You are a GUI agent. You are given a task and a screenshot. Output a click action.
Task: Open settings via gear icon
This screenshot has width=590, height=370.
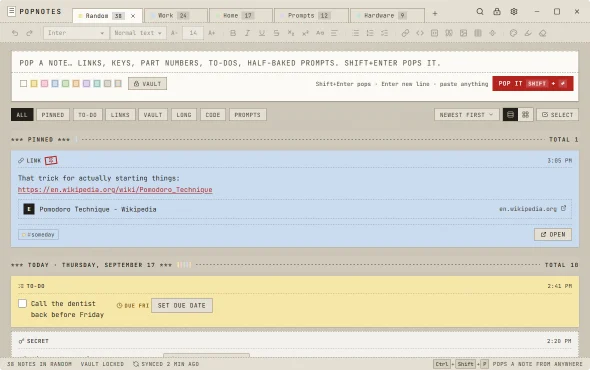[514, 12]
